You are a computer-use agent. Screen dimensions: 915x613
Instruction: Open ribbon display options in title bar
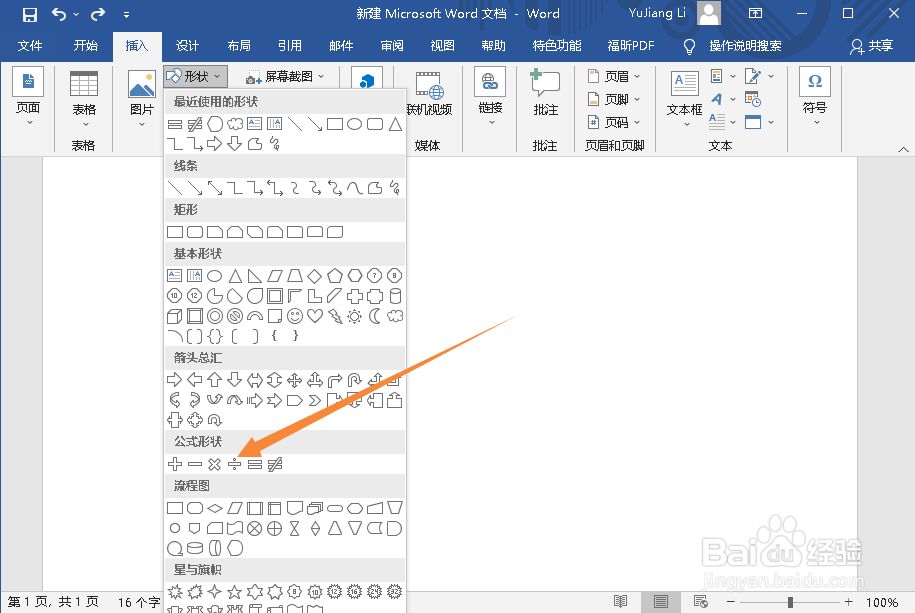pos(755,13)
